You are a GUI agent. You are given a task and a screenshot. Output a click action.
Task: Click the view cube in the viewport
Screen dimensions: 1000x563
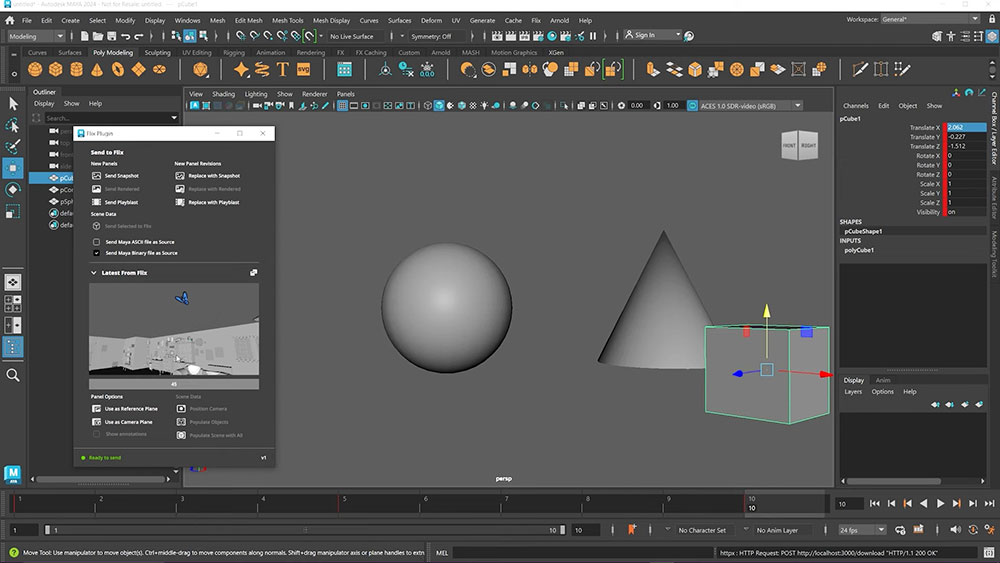point(798,146)
